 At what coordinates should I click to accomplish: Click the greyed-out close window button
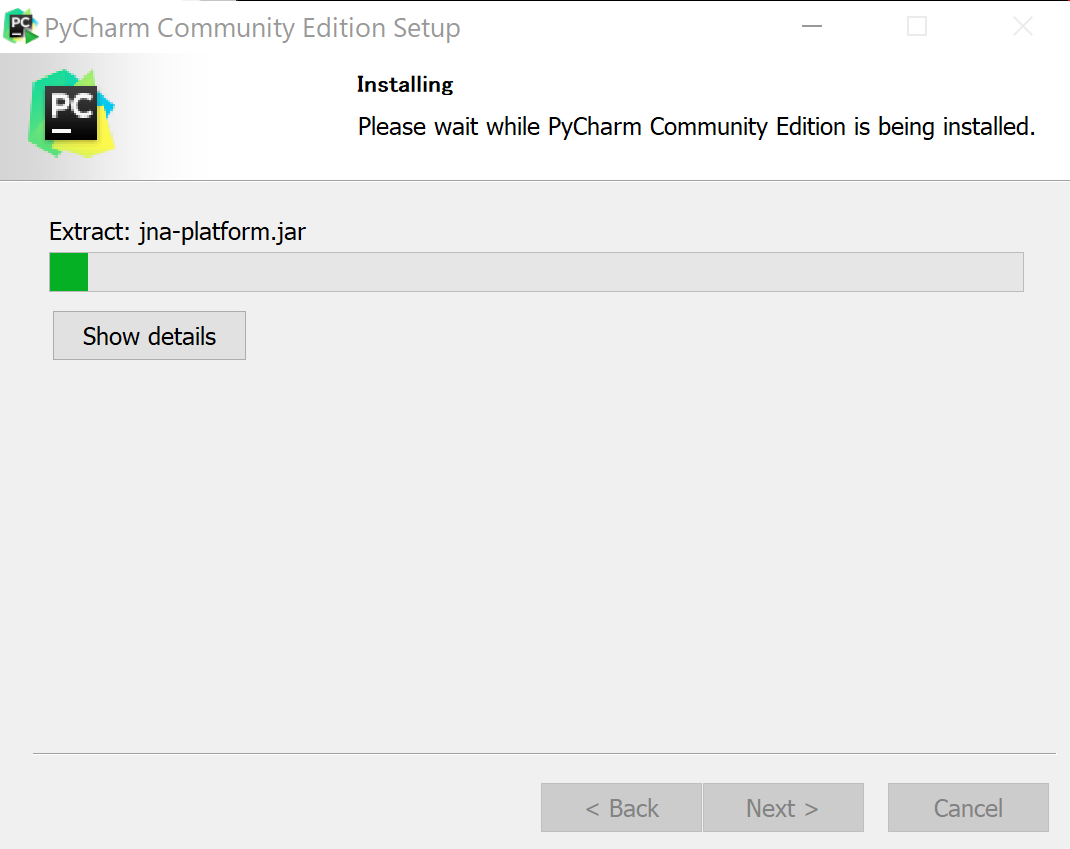pos(1022,27)
